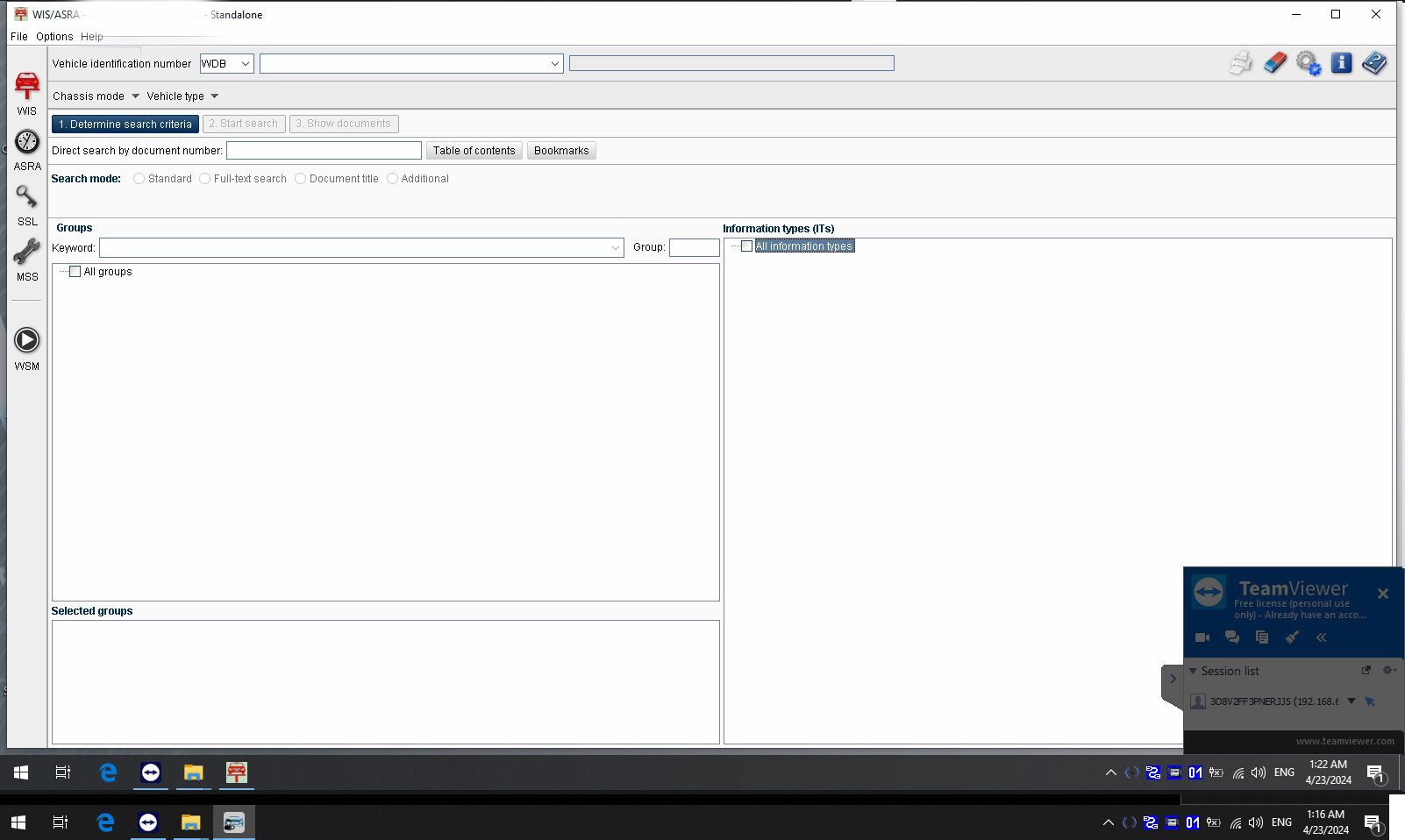Open session 3O8V2FF3PNERJJ5 dropdown arrow
This screenshot has height=840, width=1405.
1352,701
